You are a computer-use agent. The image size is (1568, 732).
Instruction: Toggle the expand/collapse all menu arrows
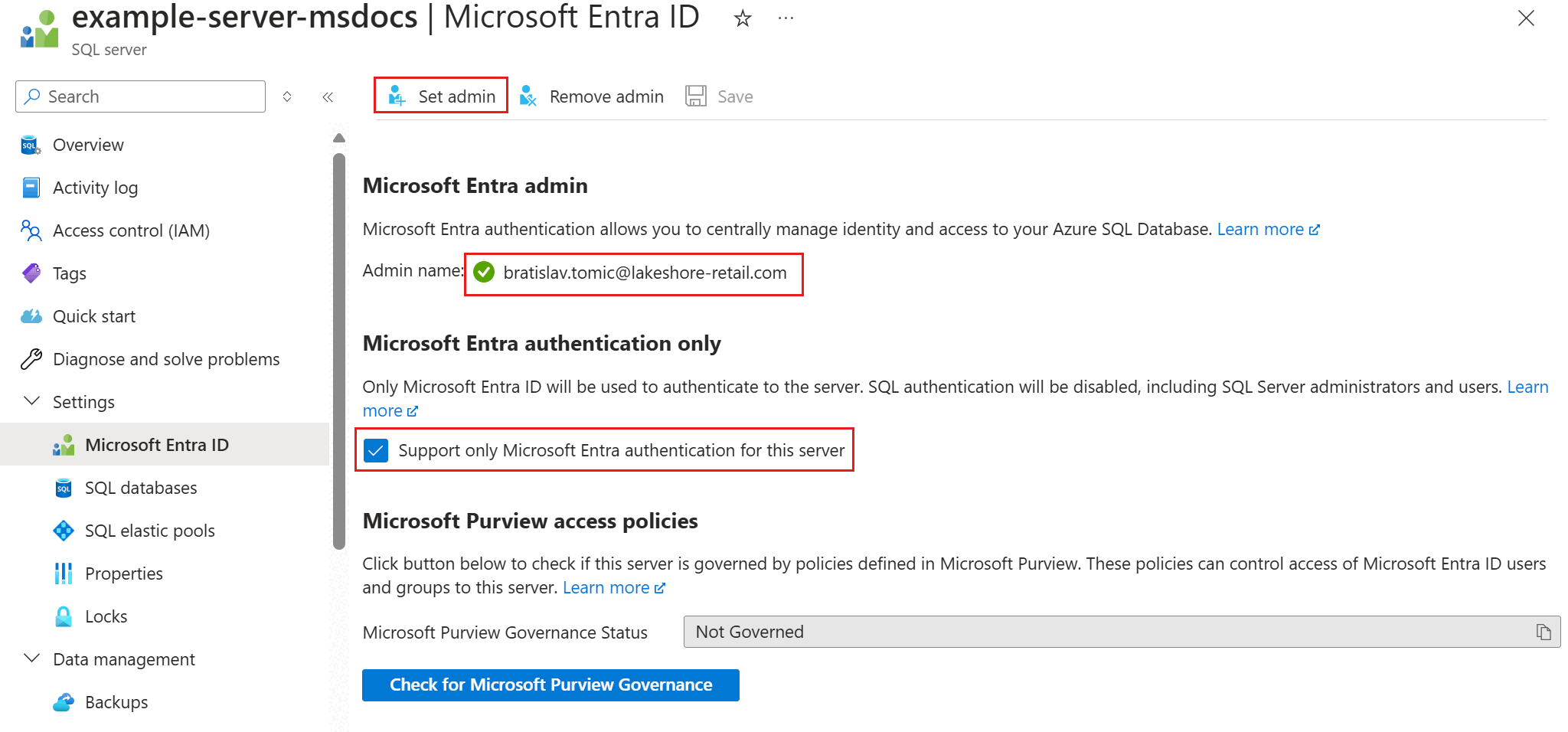tap(287, 96)
